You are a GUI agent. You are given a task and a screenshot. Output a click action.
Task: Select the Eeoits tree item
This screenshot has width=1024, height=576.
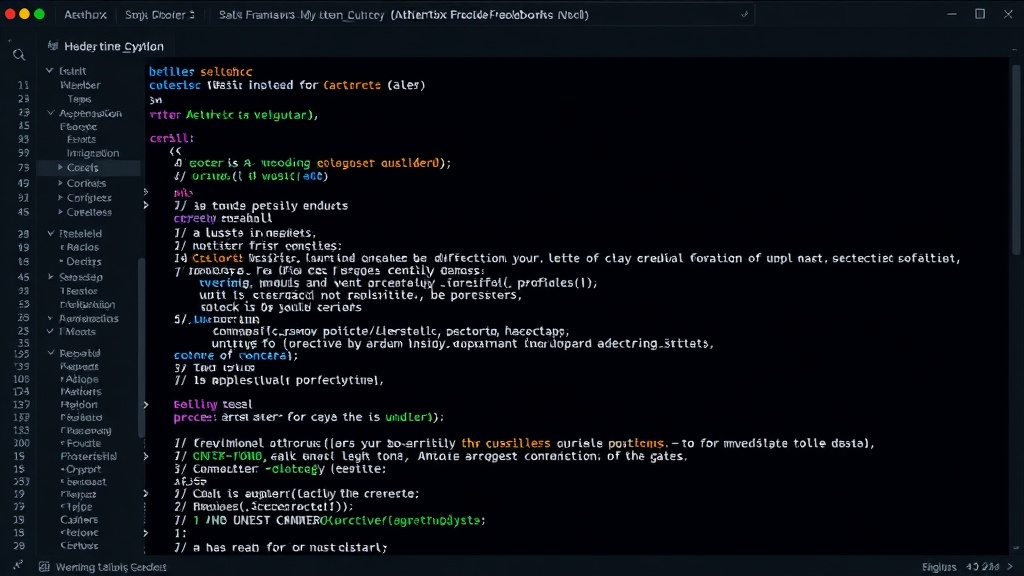coord(82,139)
